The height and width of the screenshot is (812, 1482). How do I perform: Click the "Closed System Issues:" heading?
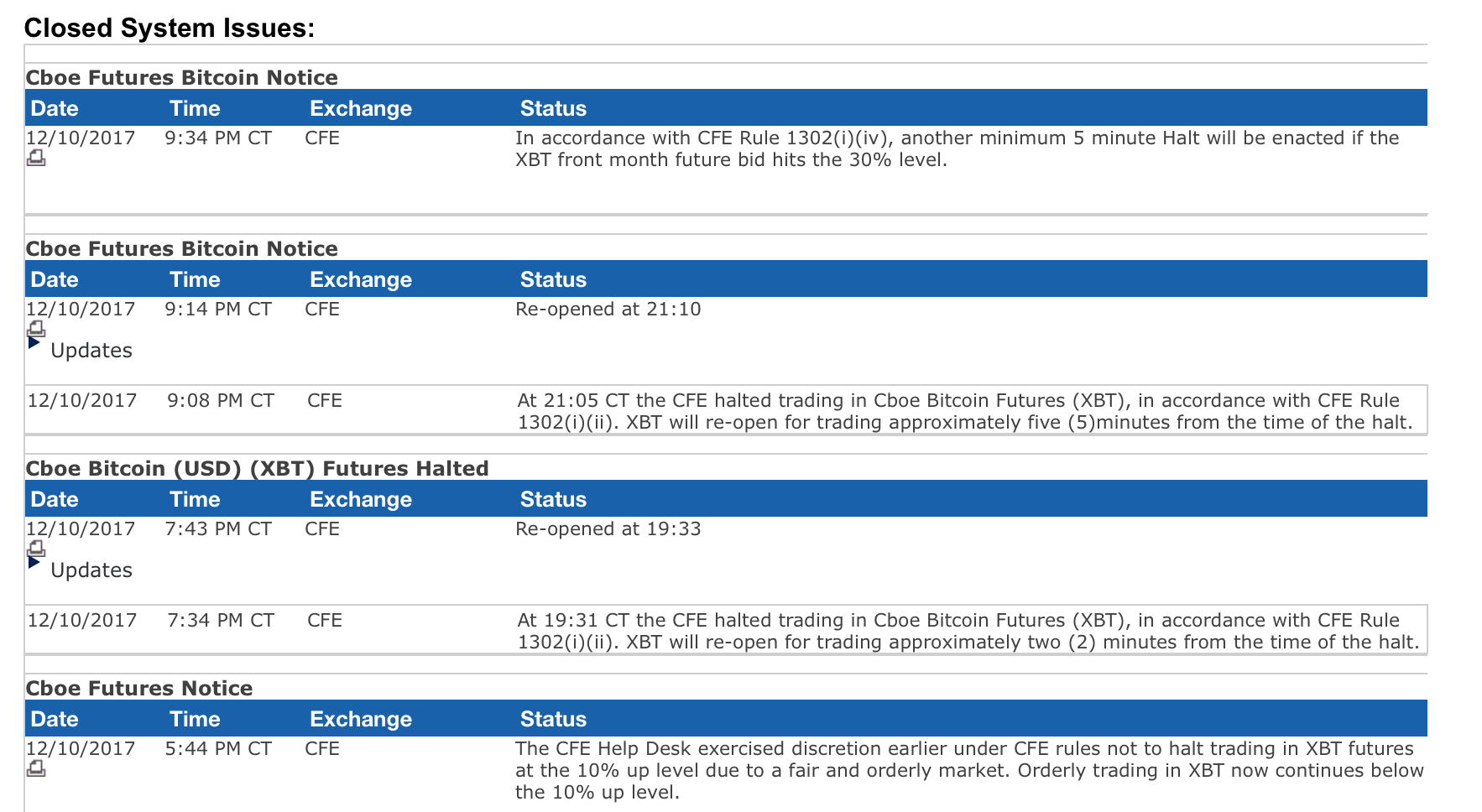169,28
